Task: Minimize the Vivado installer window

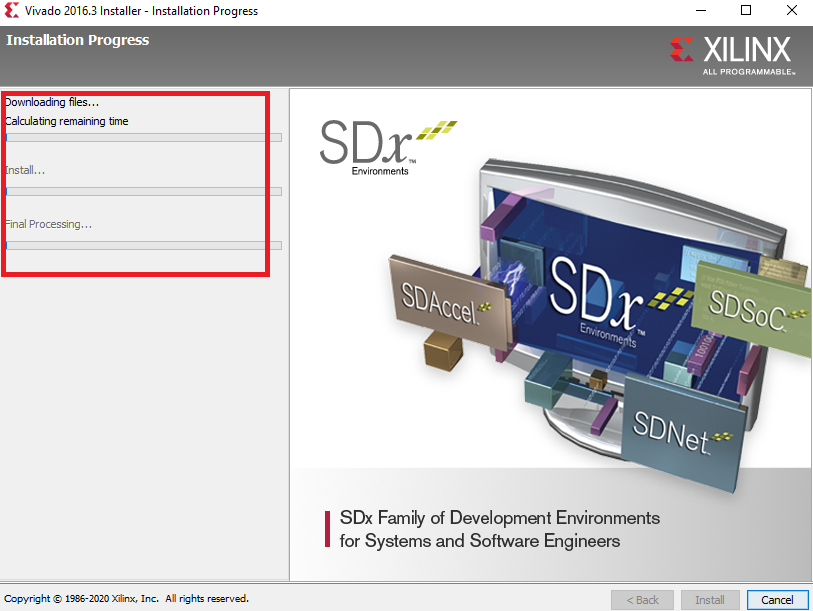Action: tap(701, 10)
